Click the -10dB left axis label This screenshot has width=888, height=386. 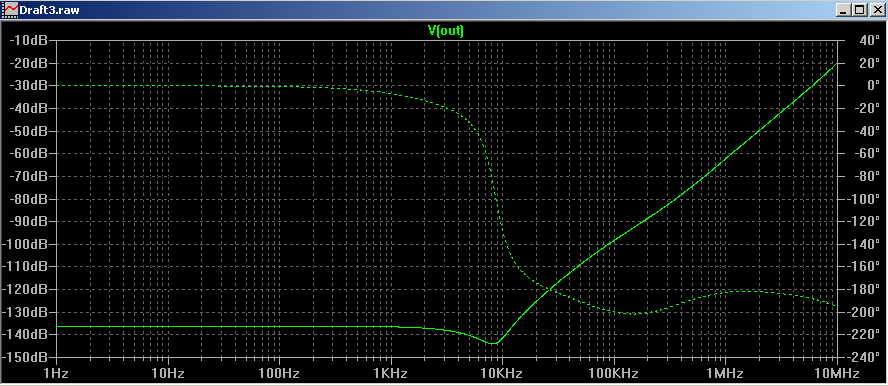[28, 40]
